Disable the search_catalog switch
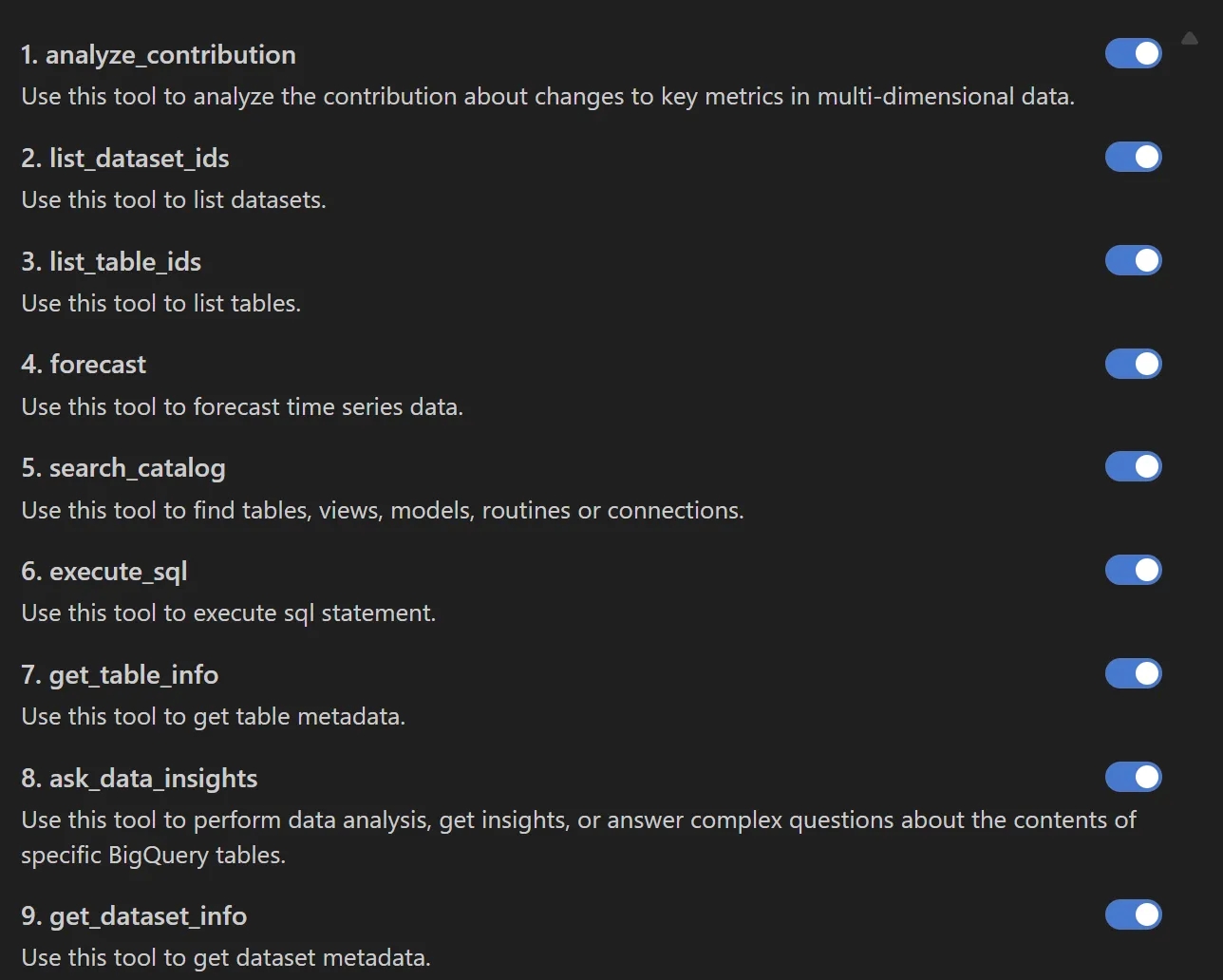 [1134, 466]
